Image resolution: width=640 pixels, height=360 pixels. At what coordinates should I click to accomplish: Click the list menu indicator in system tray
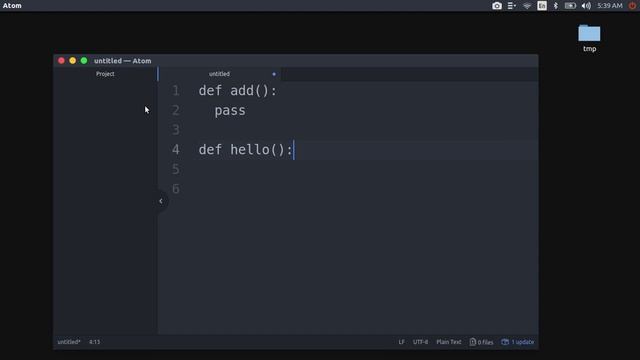(x=511, y=6)
